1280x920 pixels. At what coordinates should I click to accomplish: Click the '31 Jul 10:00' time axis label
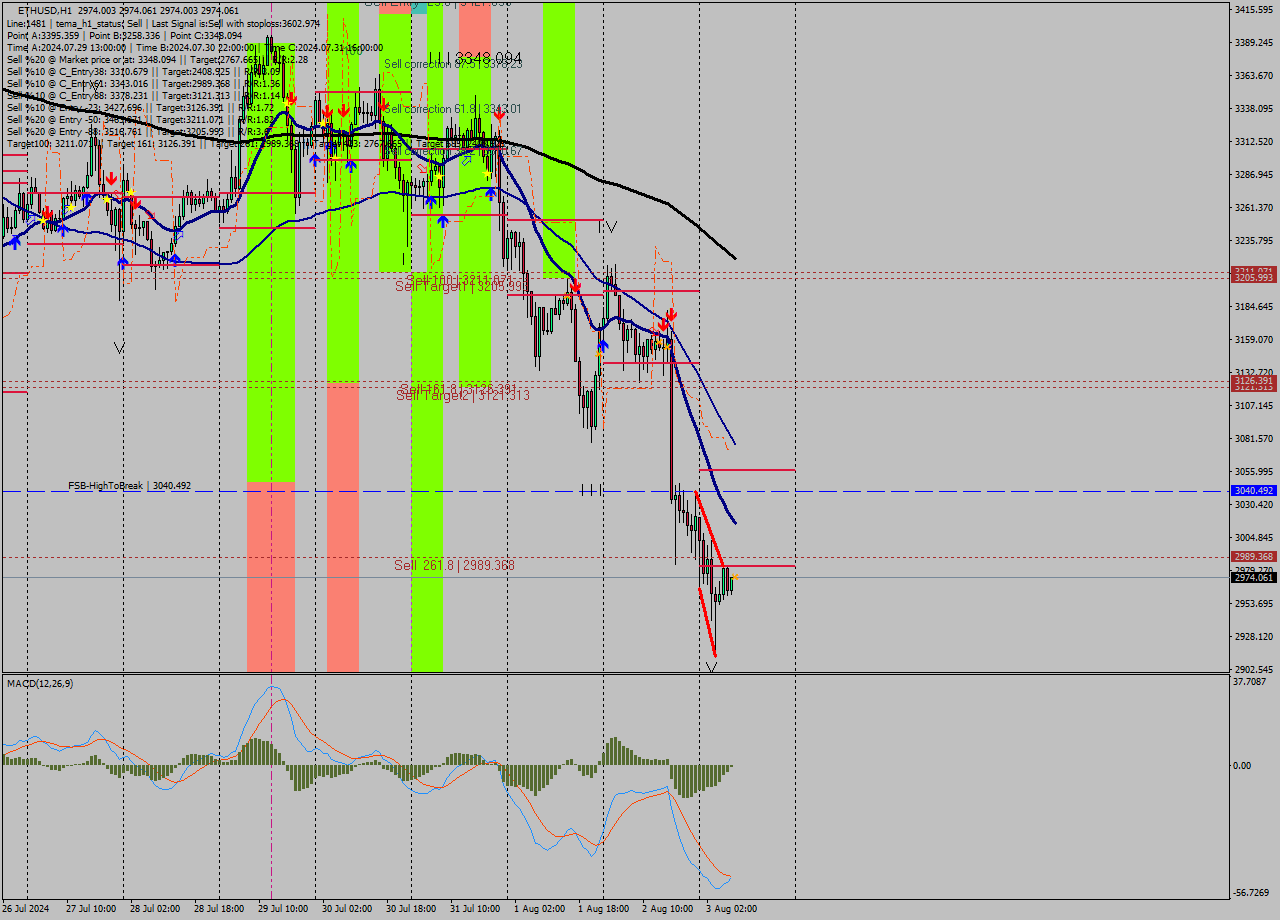click(475, 909)
